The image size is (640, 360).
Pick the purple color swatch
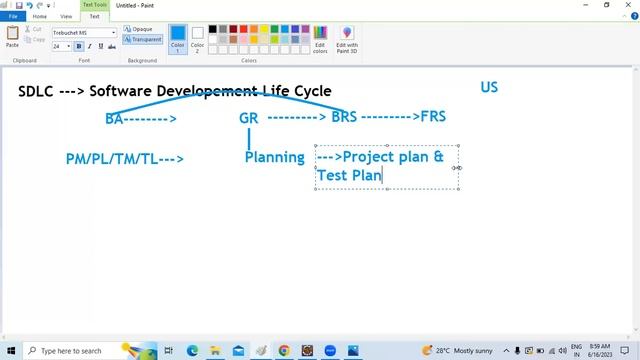[x=305, y=29]
